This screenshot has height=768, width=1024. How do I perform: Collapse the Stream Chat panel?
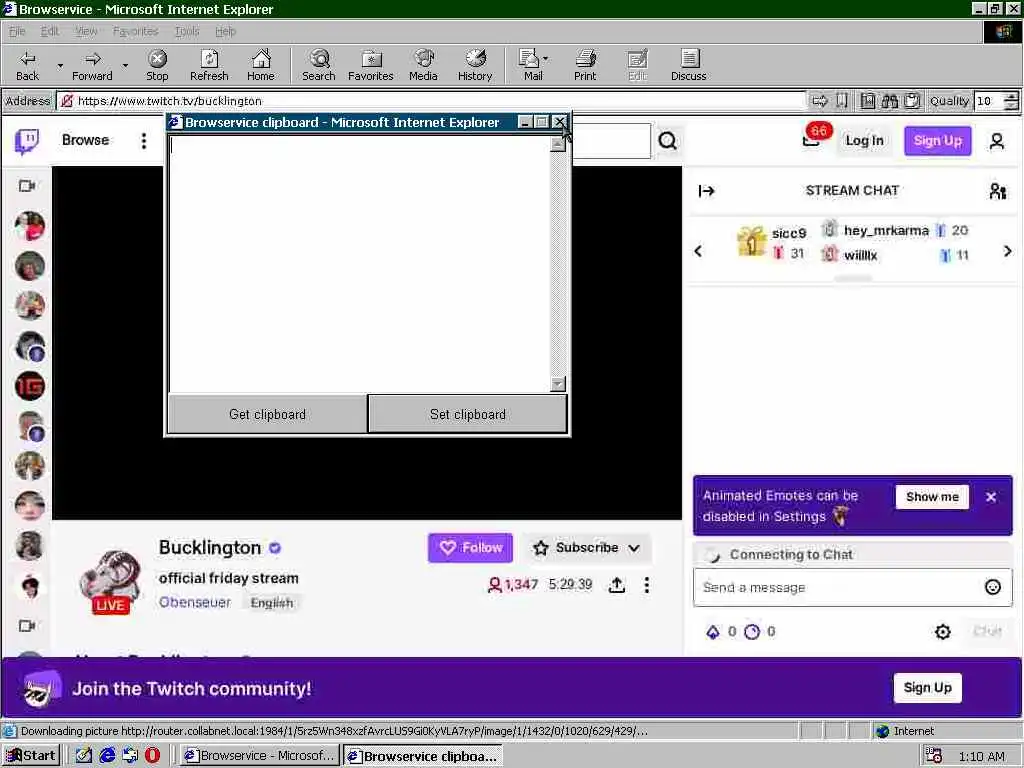(707, 191)
